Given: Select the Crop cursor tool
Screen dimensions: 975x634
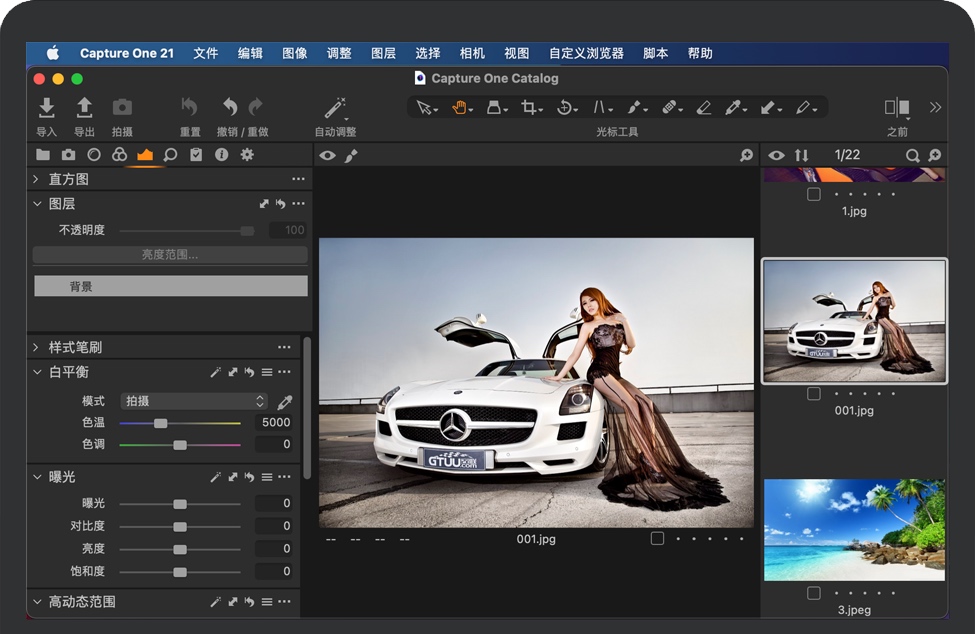Looking at the screenshot, I should pos(529,108).
